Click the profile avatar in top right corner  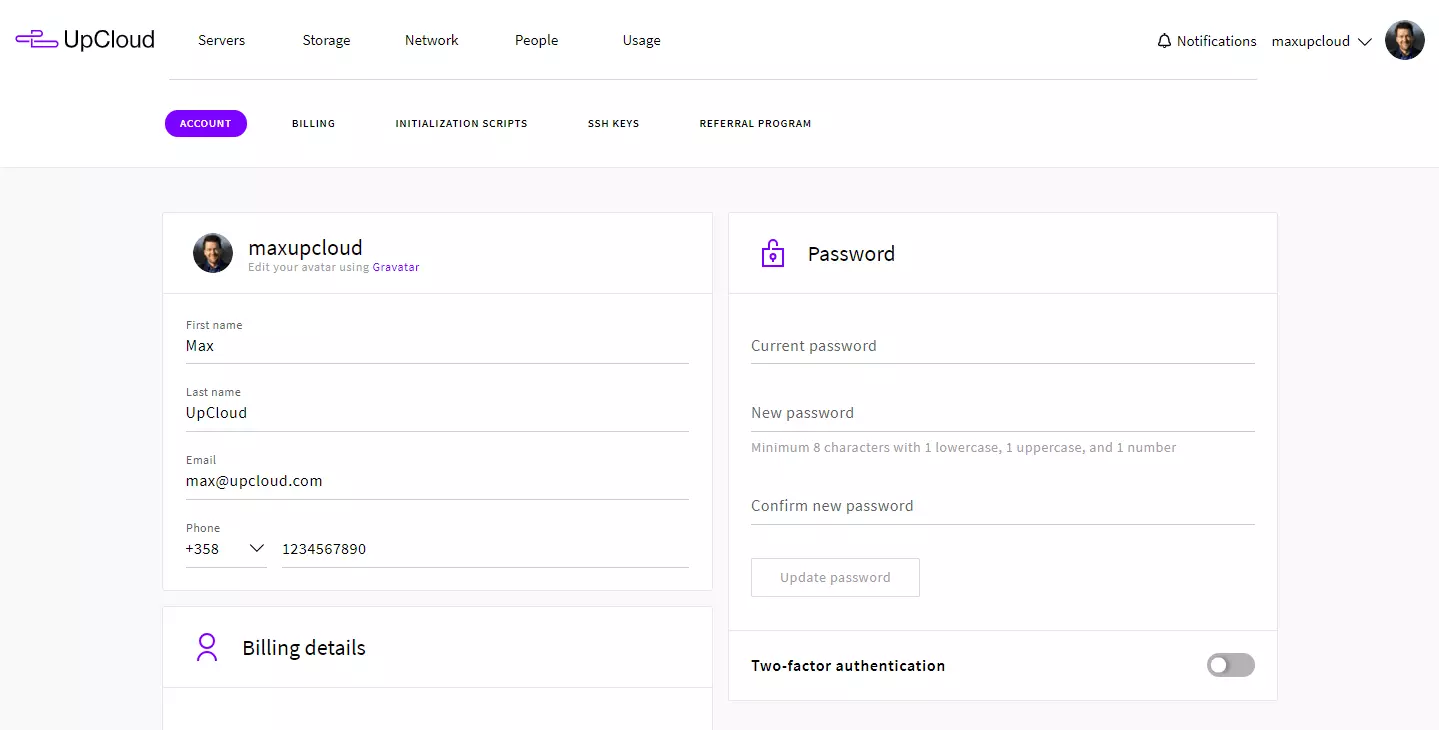tap(1404, 40)
